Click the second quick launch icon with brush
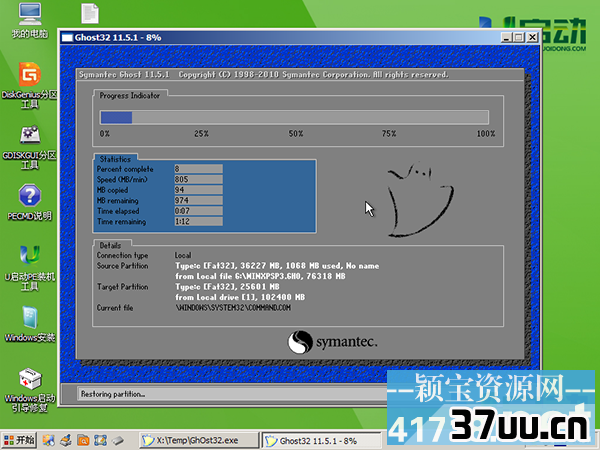600x450 pixels. [66, 440]
